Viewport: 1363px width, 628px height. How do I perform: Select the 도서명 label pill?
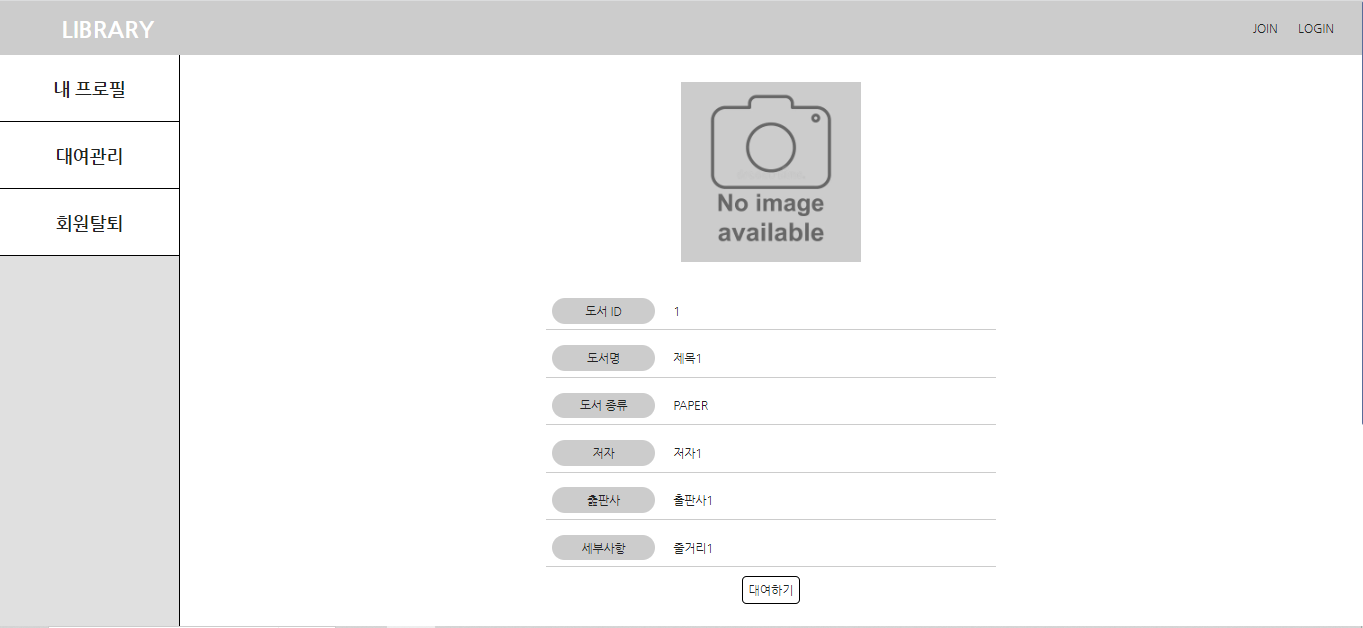point(603,358)
